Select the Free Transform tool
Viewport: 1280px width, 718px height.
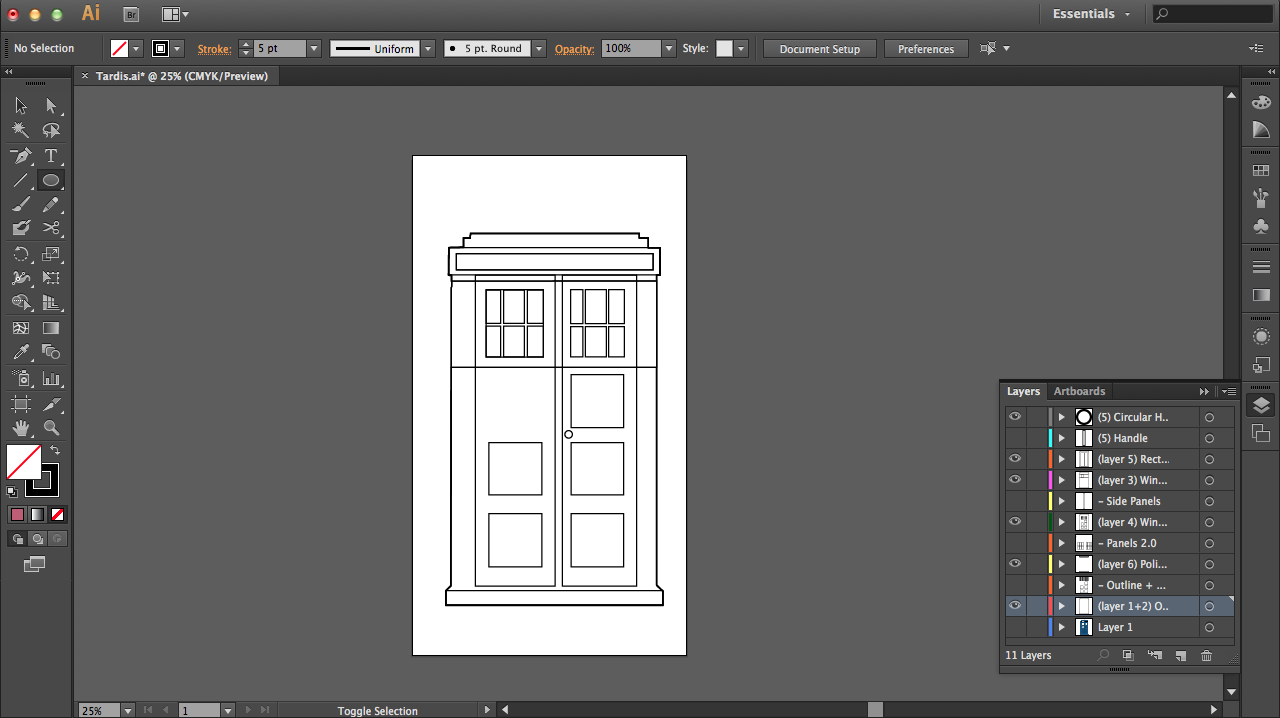tap(51, 278)
